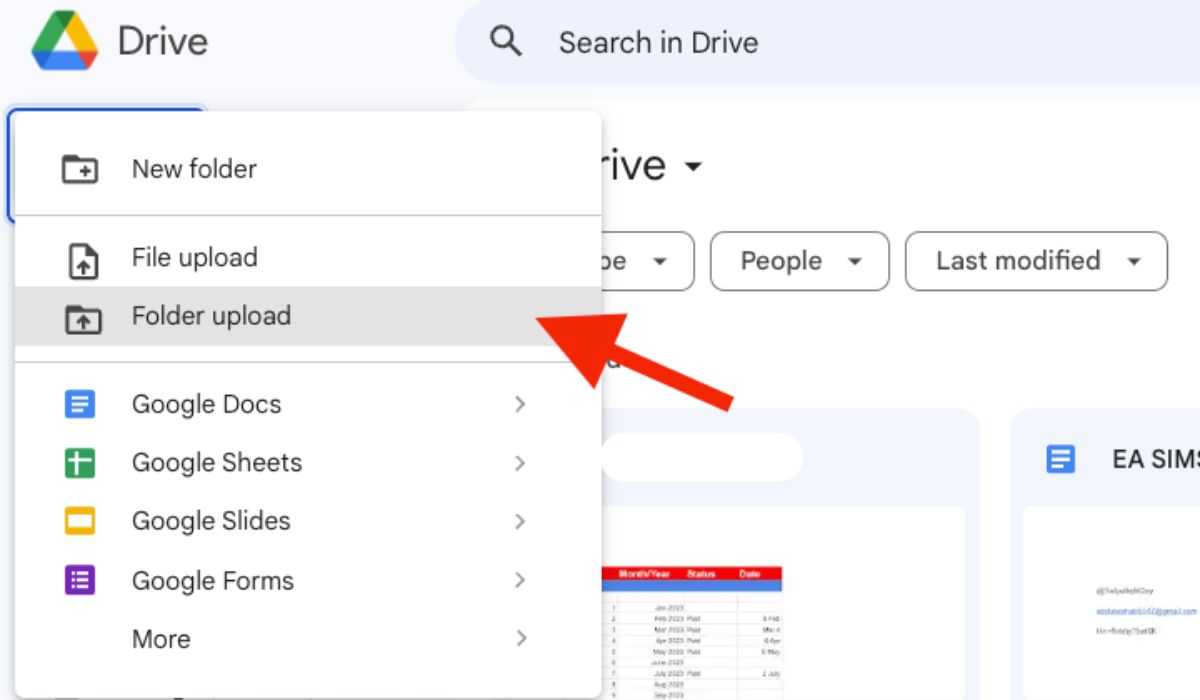Open the Last modified filter dropdown
1200x700 pixels.
[x=1036, y=261]
